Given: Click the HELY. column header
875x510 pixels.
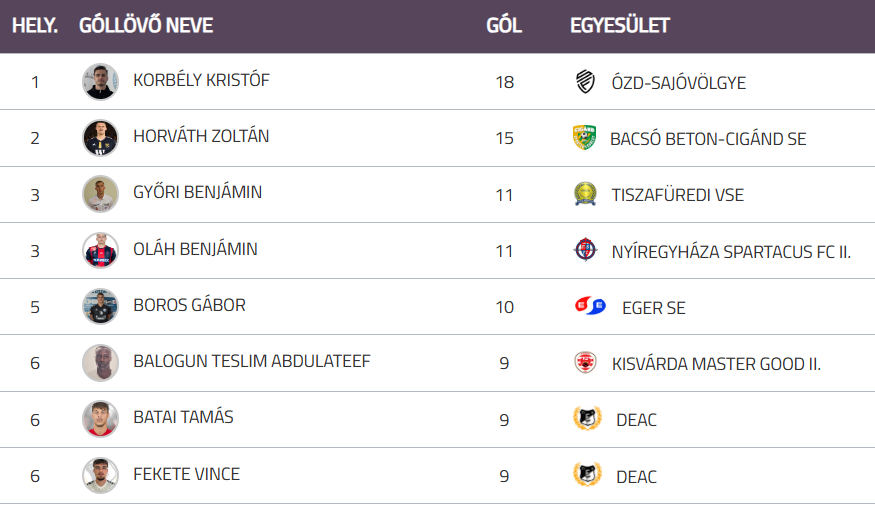Looking at the screenshot, I should pos(35,26).
